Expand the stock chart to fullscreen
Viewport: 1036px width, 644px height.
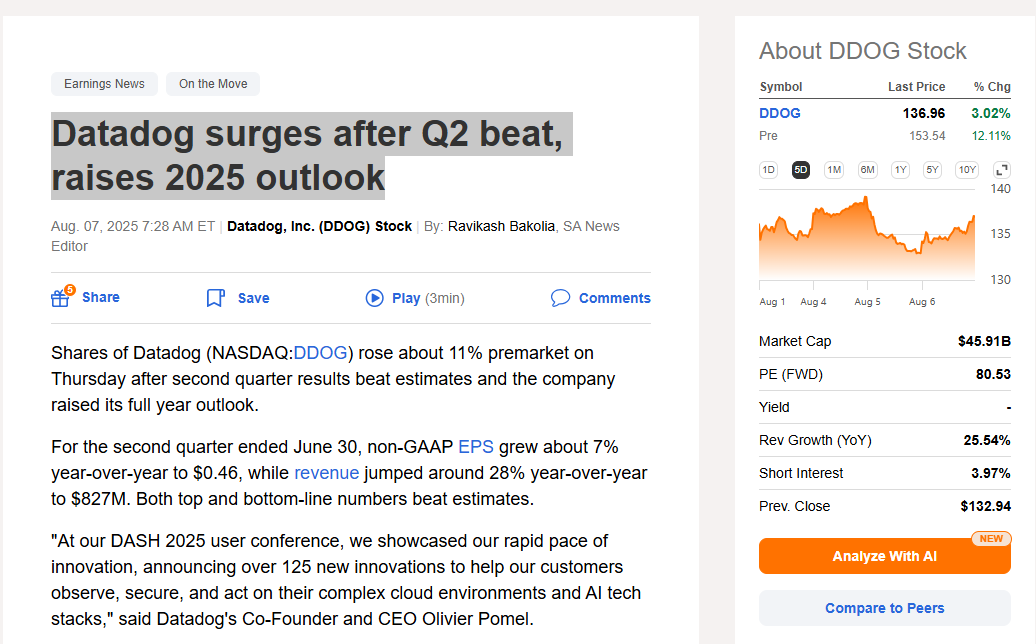click(x=1002, y=170)
